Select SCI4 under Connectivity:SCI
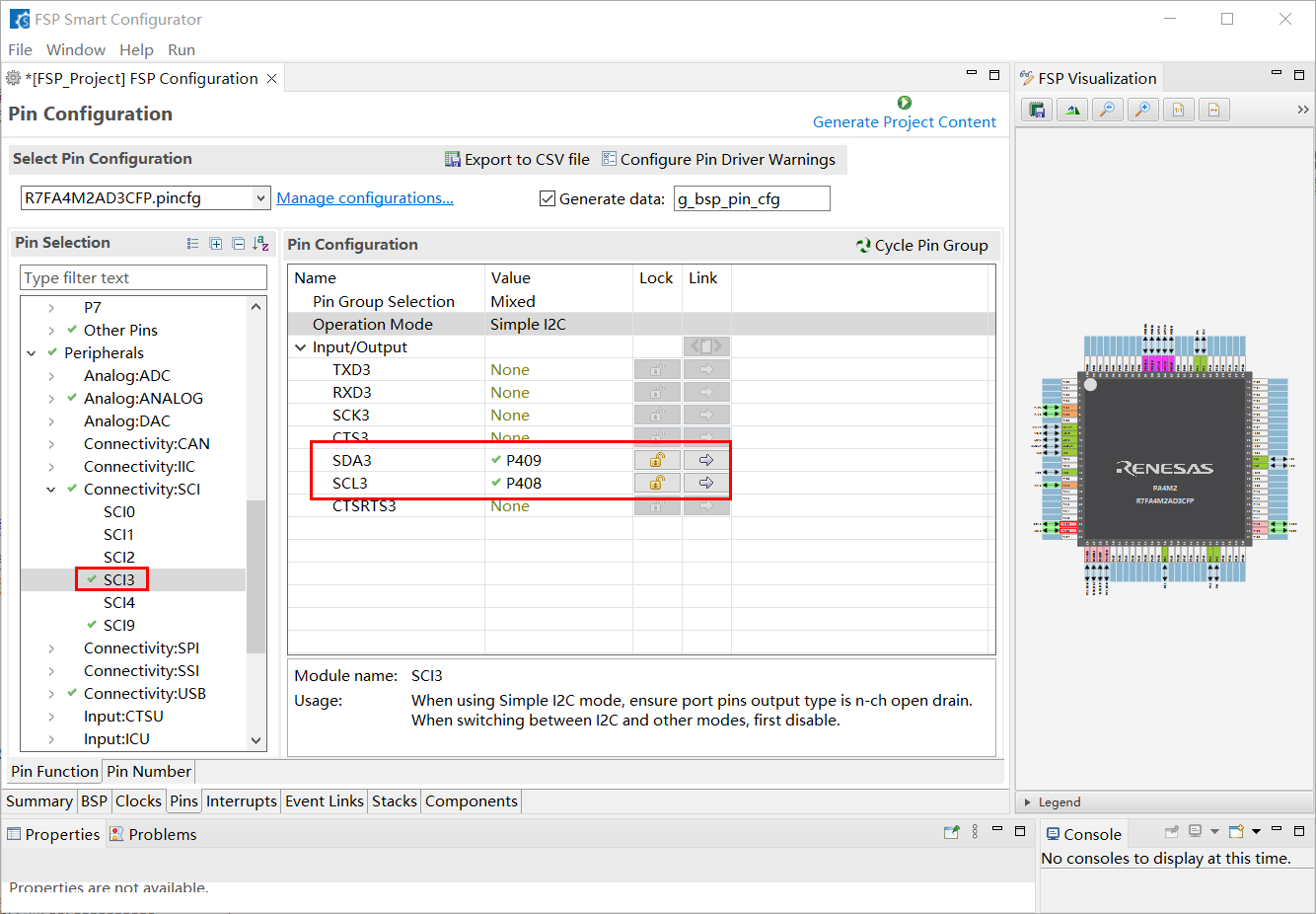Viewport: 1316px width, 914px height. [x=119, y=603]
